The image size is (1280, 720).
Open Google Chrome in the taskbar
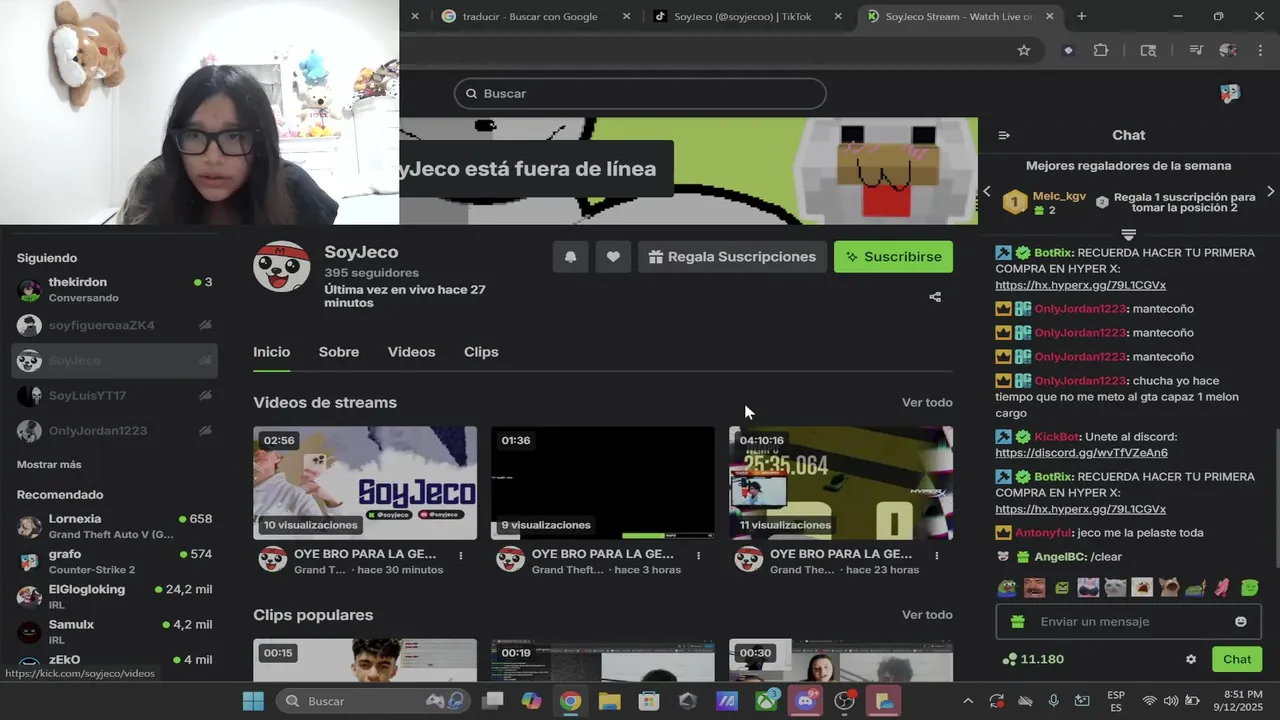pyautogui.click(x=570, y=701)
